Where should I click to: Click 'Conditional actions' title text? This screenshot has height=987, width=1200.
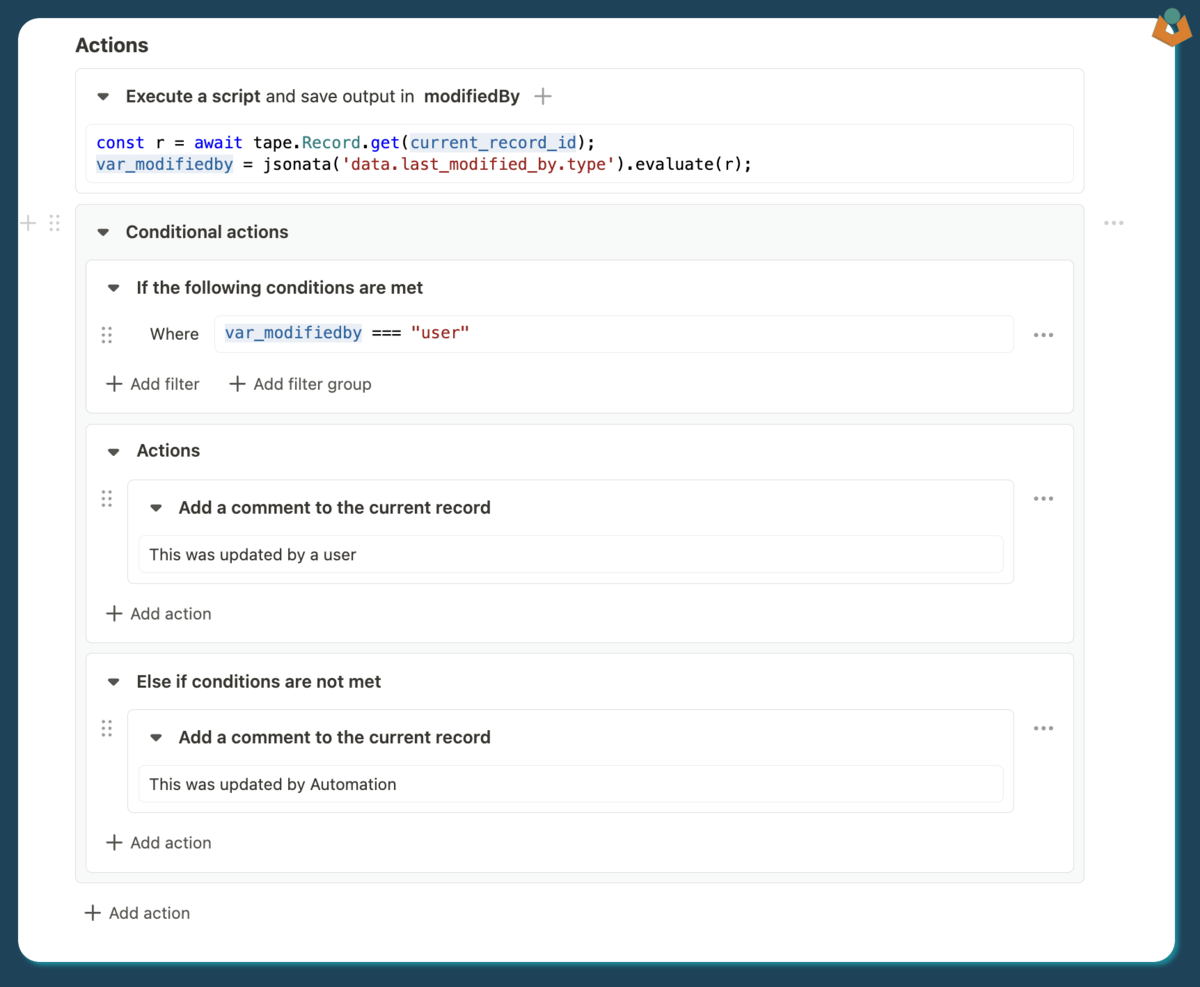click(207, 232)
